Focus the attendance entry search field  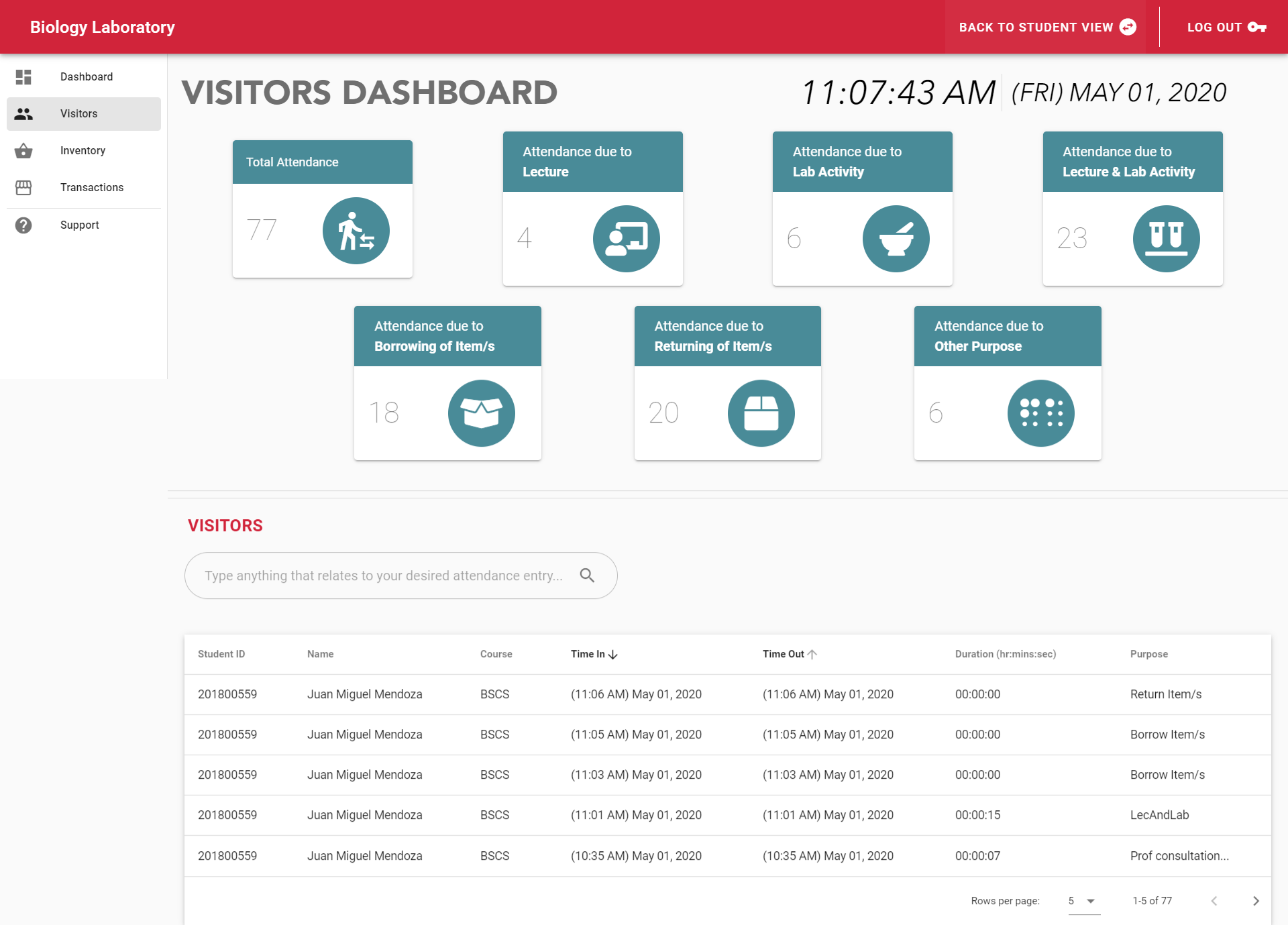[383, 576]
